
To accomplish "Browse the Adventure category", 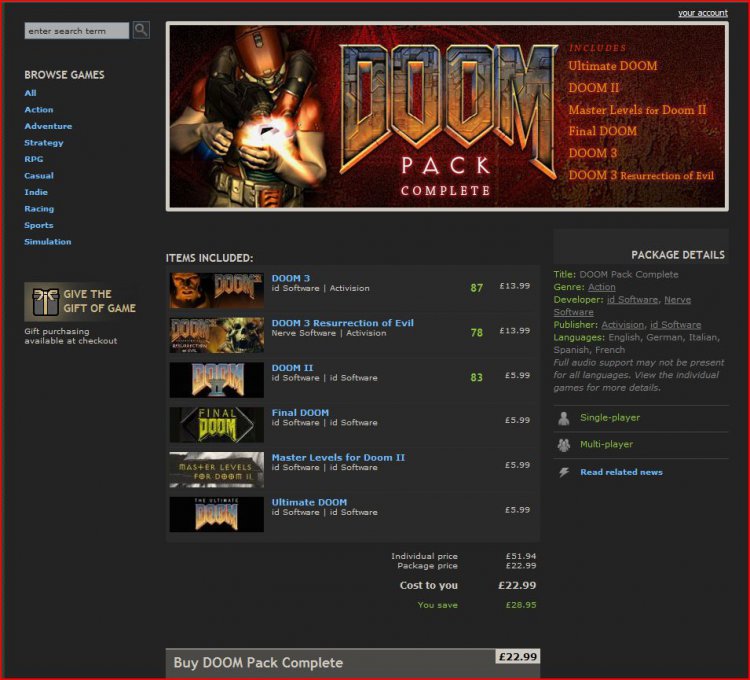I will (48, 126).
